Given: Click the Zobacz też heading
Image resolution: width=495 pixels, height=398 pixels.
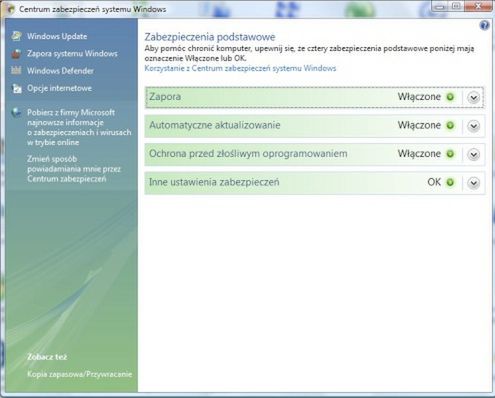Looking at the screenshot, I should (x=47, y=357).
